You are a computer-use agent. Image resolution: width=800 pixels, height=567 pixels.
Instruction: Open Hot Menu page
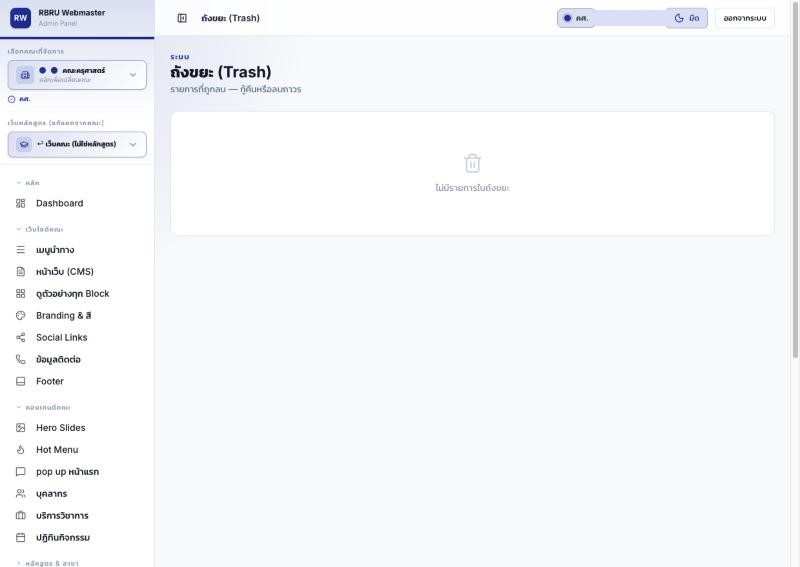(x=77, y=450)
